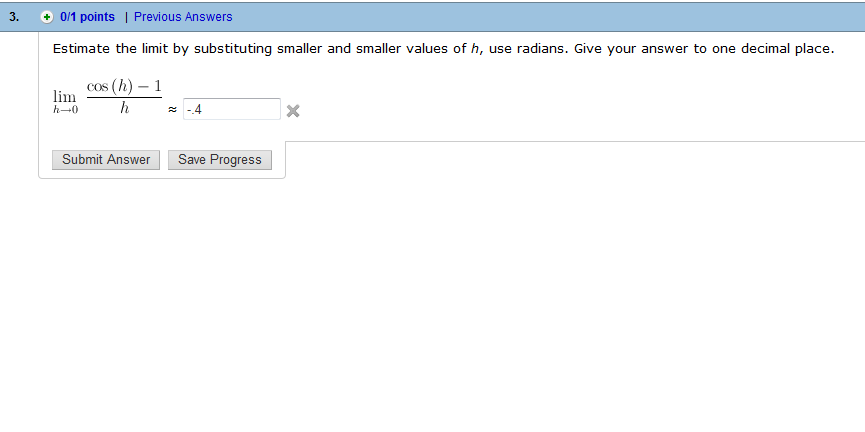Click the word radians in instructions
This screenshot has width=865, height=432.
point(541,49)
